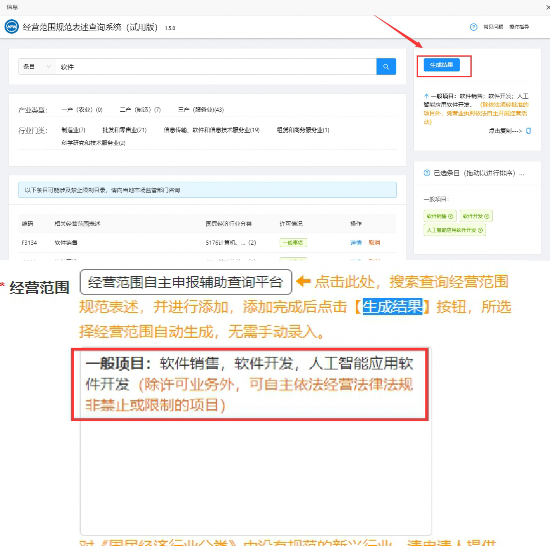550x546 pixels.
Task: Remove the 软件销售 tag via its x icon
Action: [450, 216]
